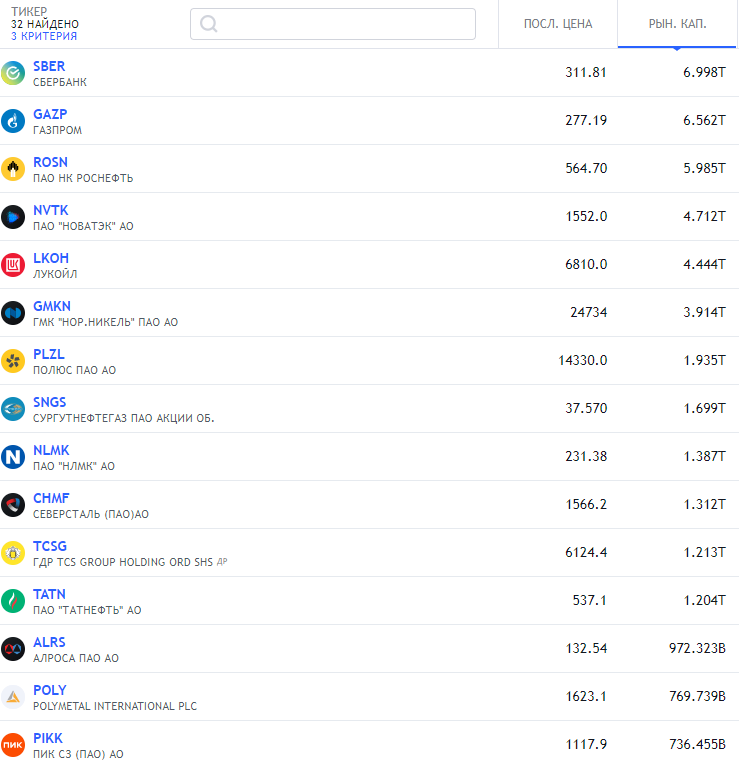739x767 pixels.
Task: Click company name АЛРОСА ПАО АО
Action: click(x=76, y=658)
